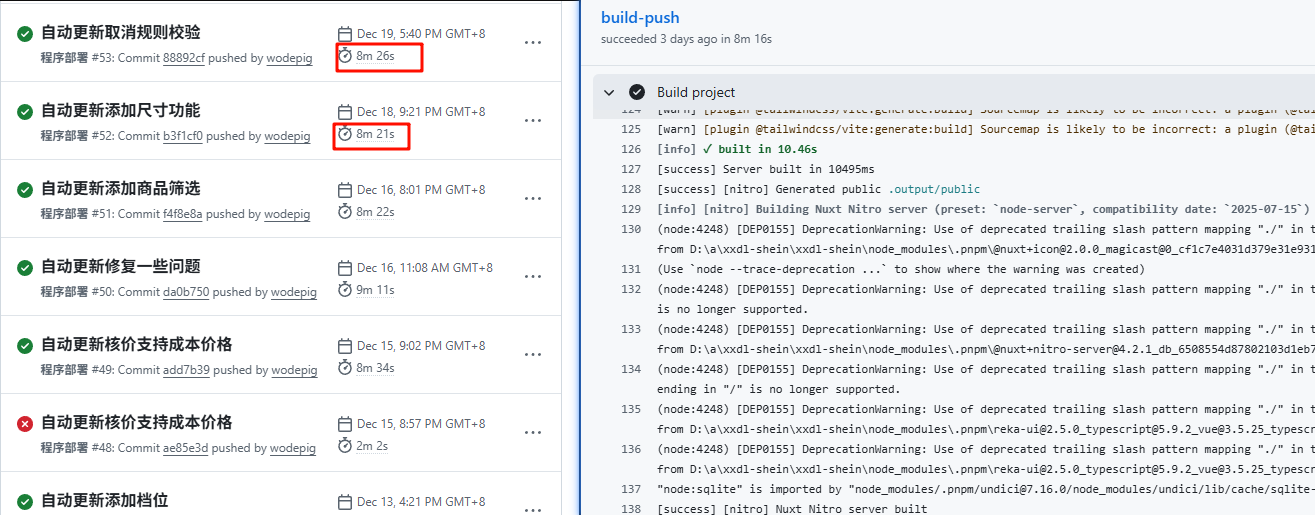Click the stopwatch icon beside 8m 26s
The image size is (1315, 515).
click(345, 56)
